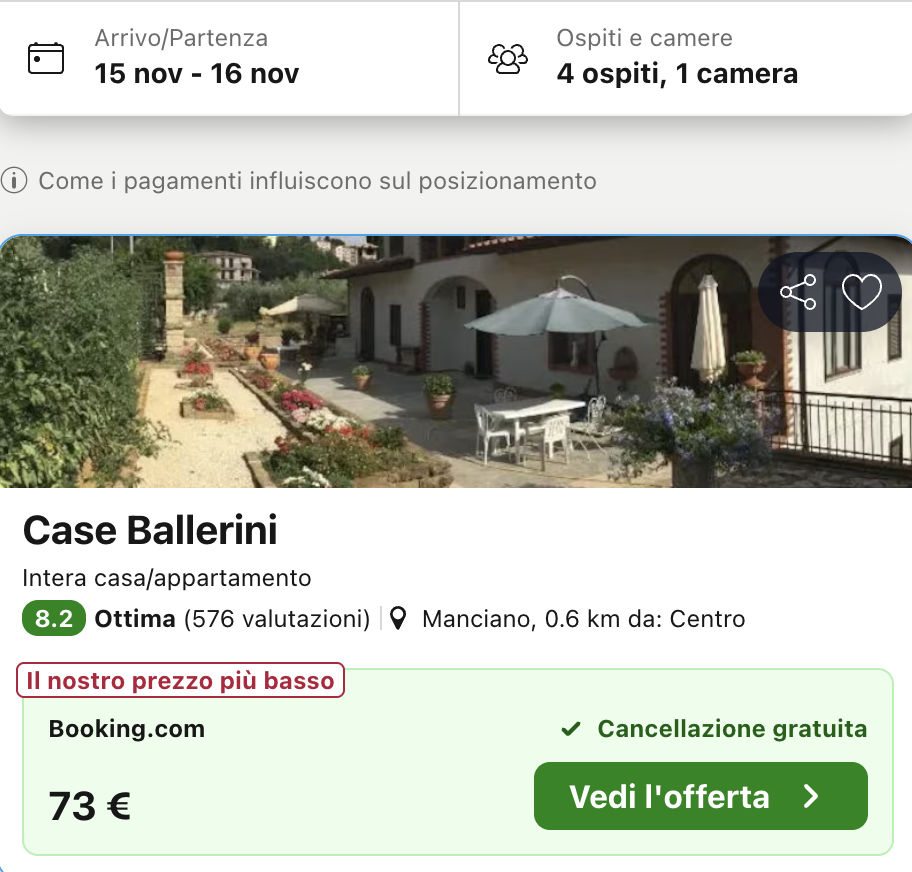Click the green 8.2 rating badge

[x=53, y=618]
